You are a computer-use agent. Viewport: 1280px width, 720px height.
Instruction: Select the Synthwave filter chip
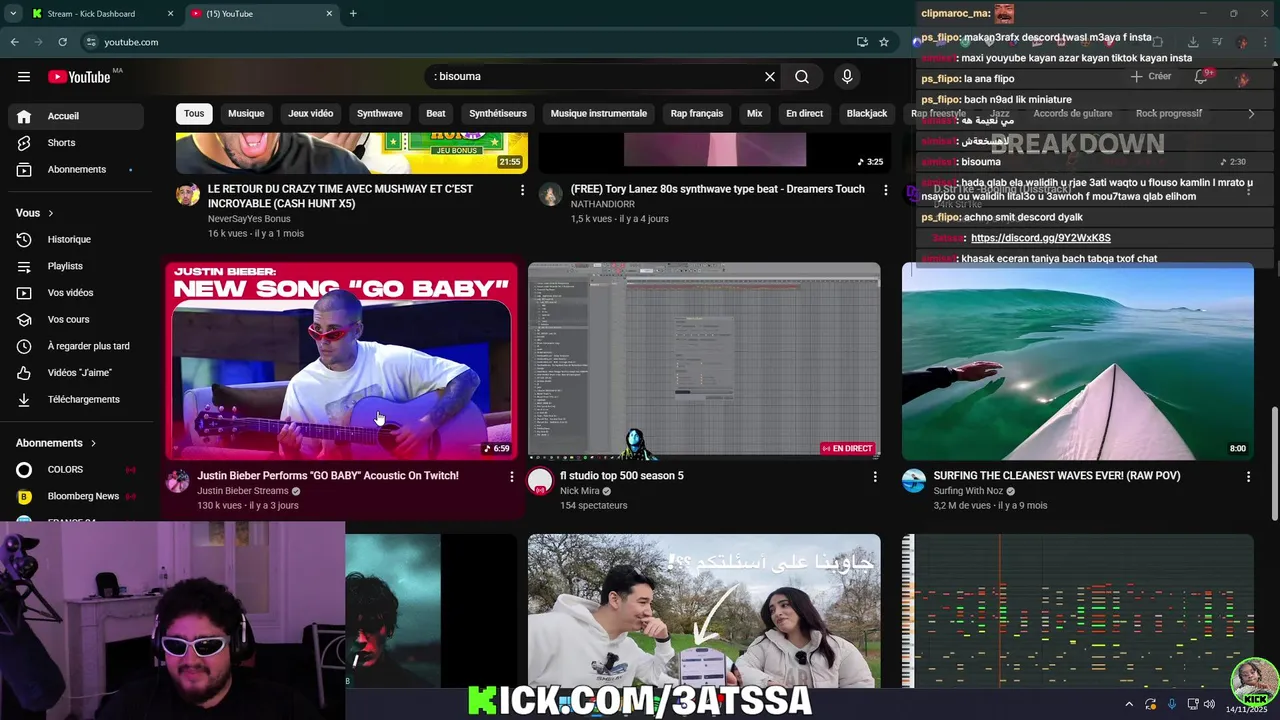pyautogui.click(x=380, y=114)
